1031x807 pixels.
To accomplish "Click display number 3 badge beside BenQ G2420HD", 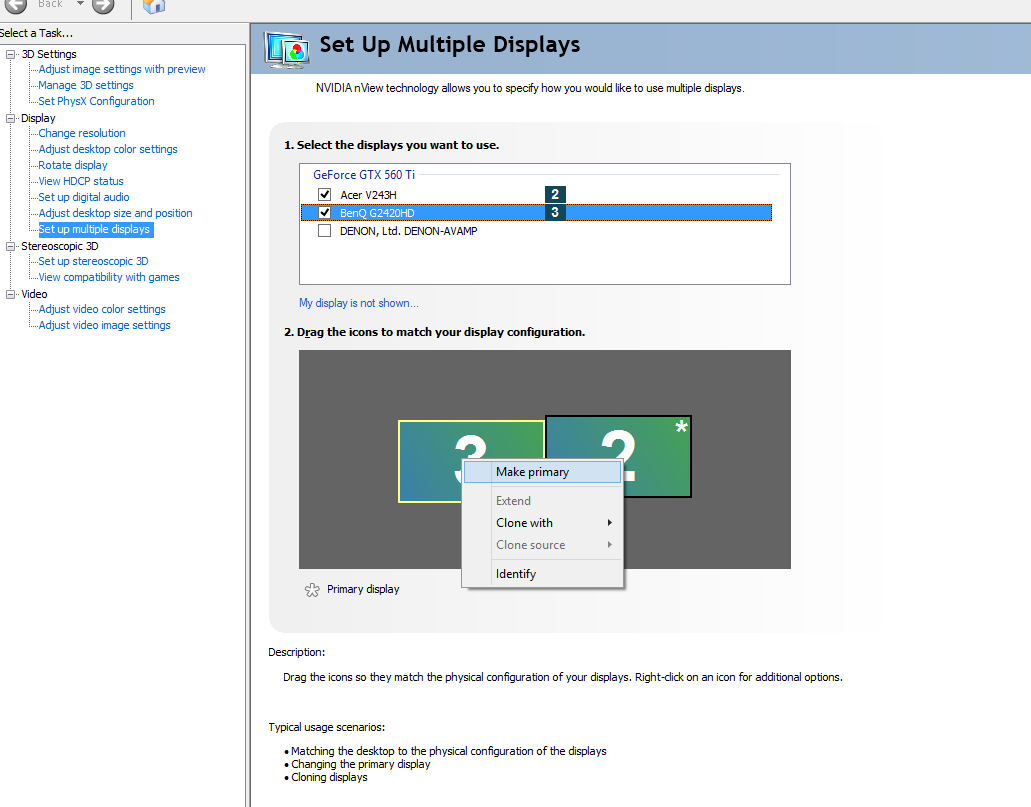I will [x=555, y=212].
